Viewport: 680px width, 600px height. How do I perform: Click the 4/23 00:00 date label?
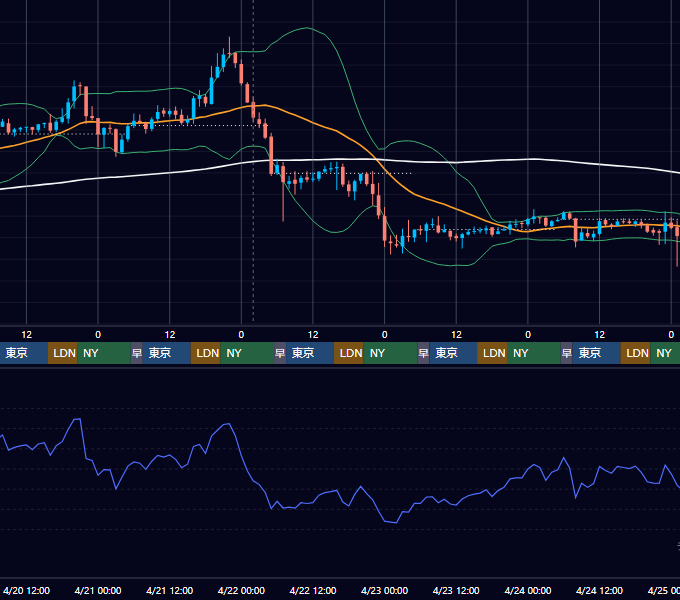tap(384, 590)
